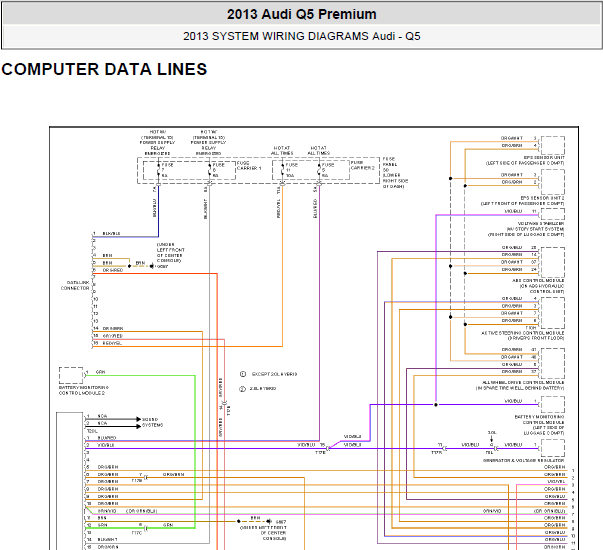Click the "GENERATOR & VOLTAGE REGULATOR" label
603x550 pixels.
click(523, 460)
